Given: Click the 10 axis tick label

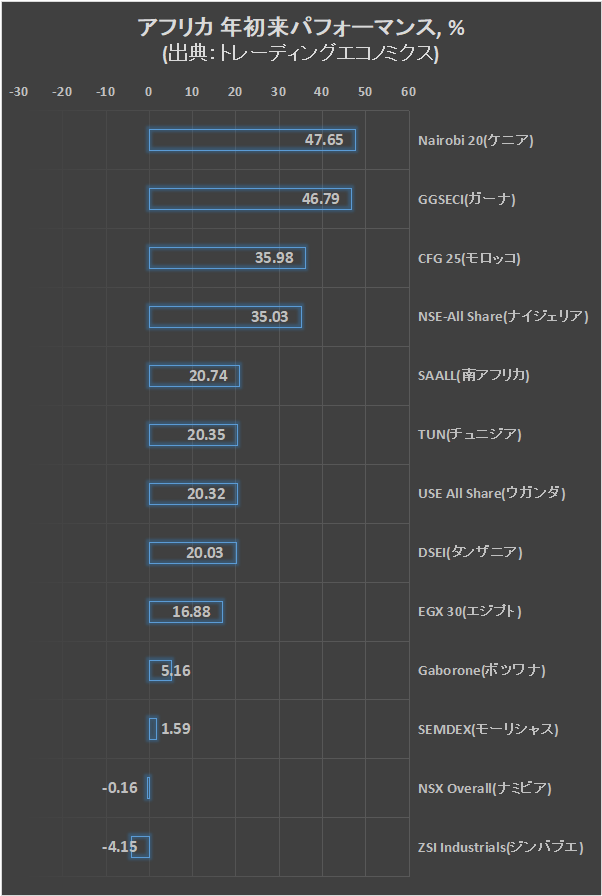Looking at the screenshot, I should 192,92.
